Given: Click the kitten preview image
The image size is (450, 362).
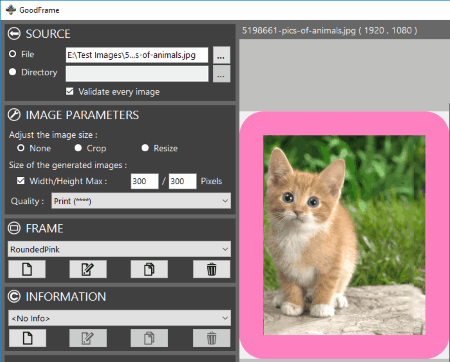Looking at the screenshot, I should coord(344,235).
